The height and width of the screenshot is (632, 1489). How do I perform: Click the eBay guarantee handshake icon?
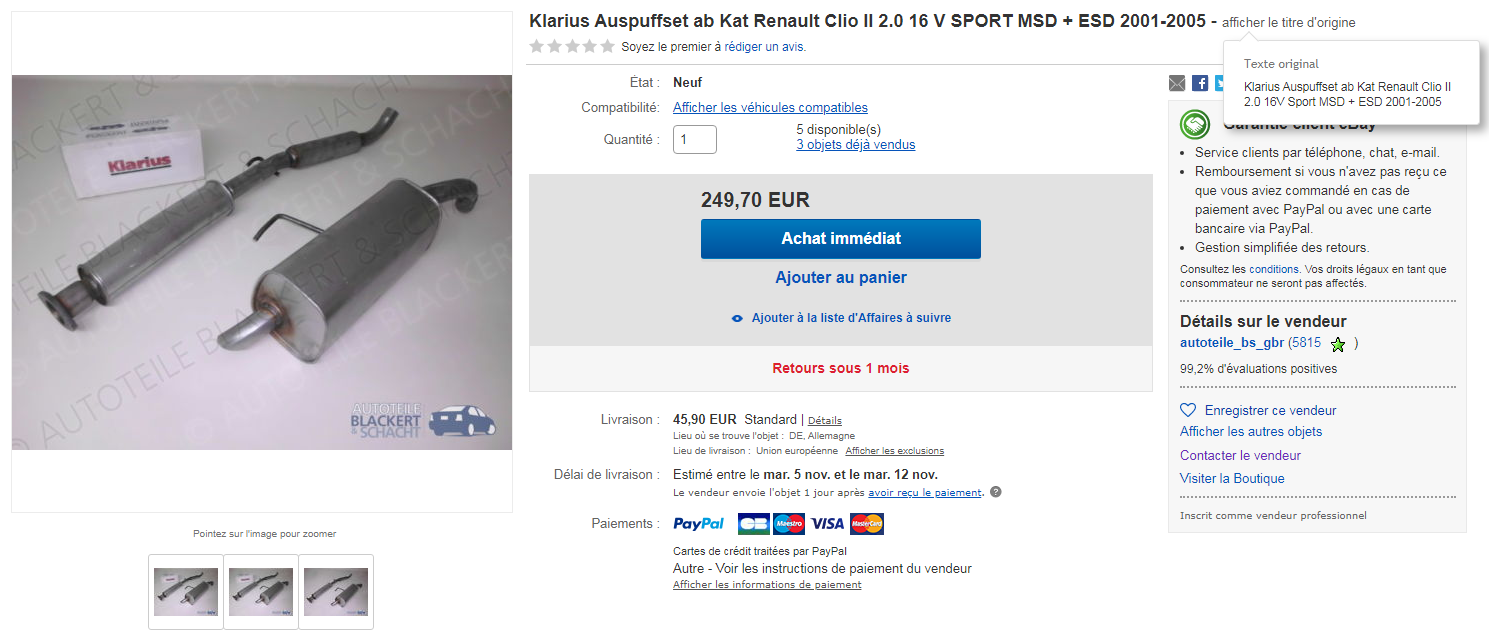(x=1195, y=124)
